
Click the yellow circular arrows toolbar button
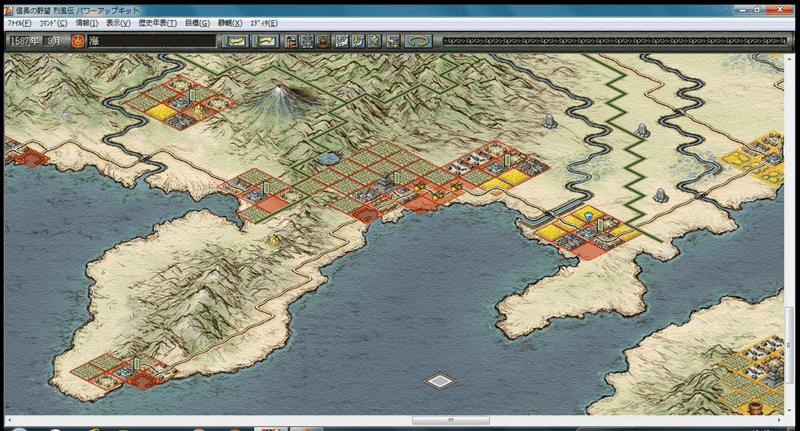(418, 41)
